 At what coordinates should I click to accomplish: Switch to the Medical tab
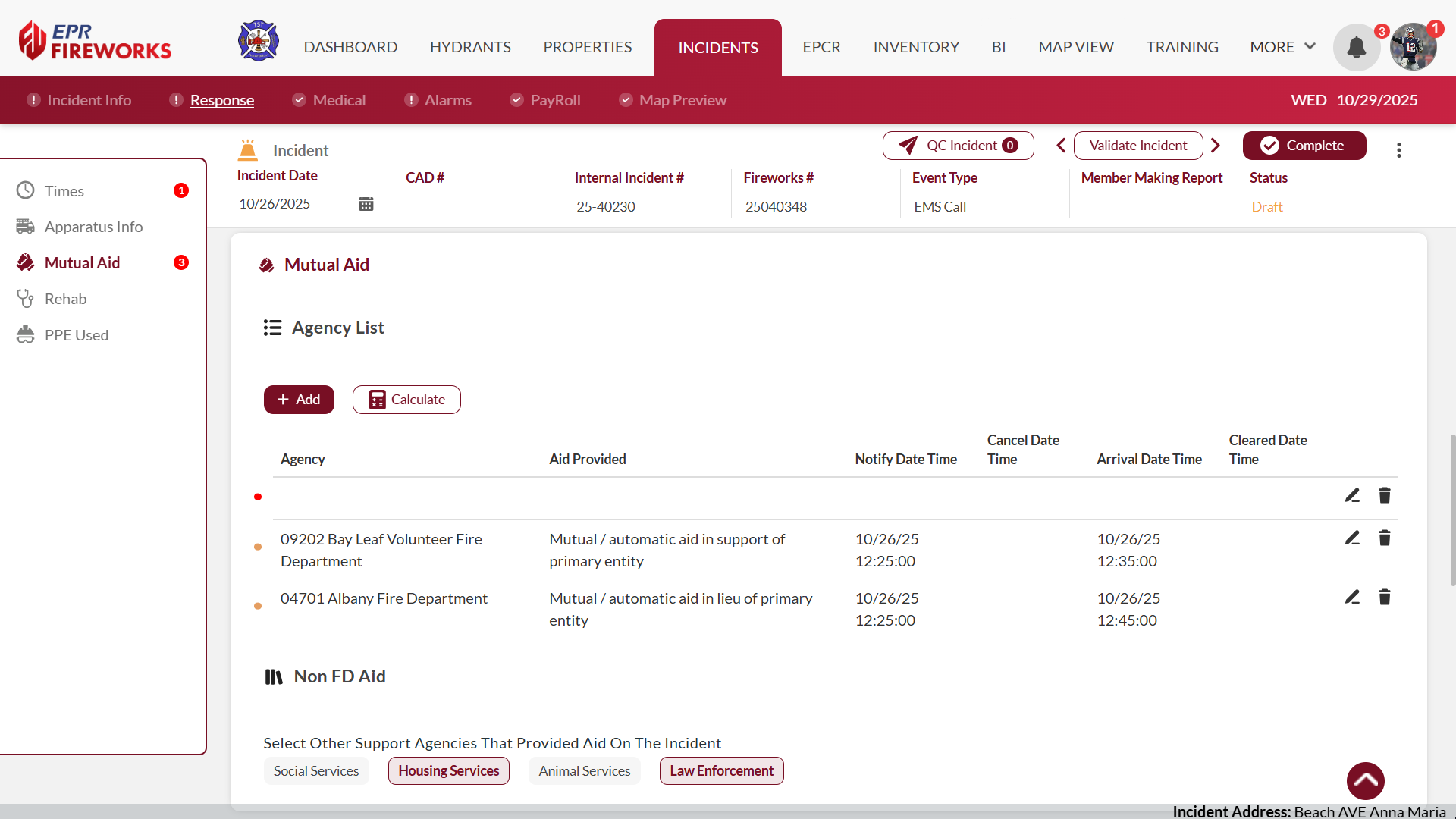point(338,100)
